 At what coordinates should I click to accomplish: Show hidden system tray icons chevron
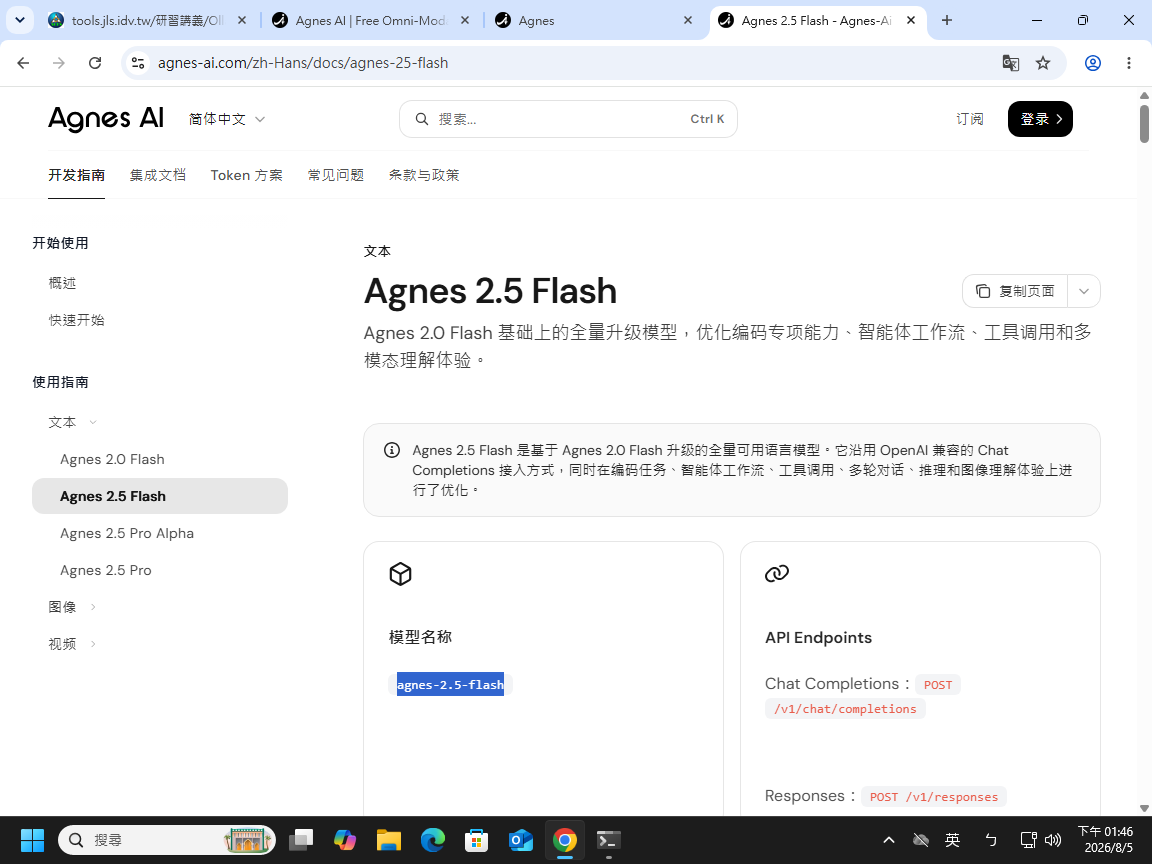[x=888, y=840]
